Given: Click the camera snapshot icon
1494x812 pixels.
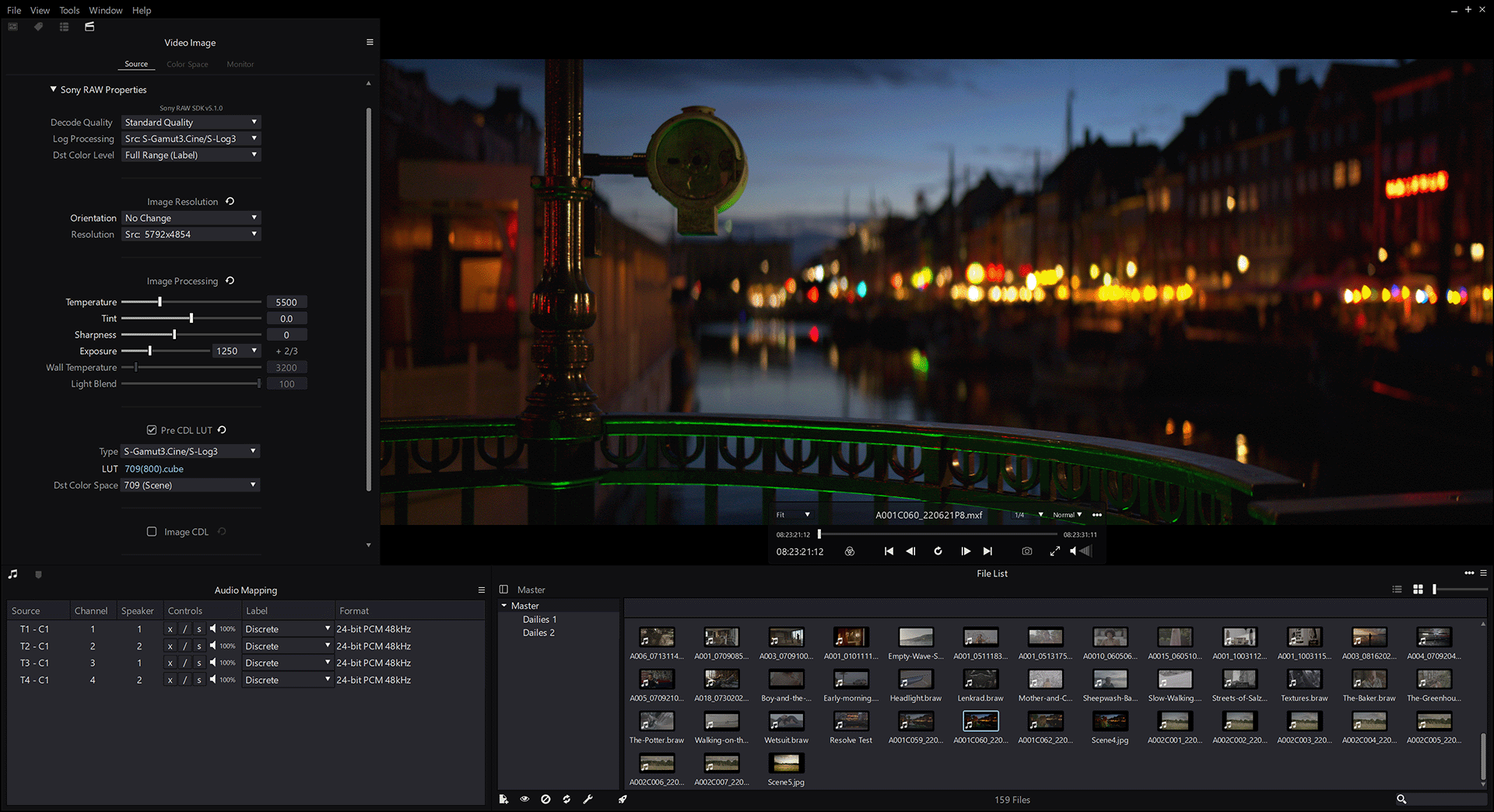Looking at the screenshot, I should pyautogui.click(x=1027, y=551).
